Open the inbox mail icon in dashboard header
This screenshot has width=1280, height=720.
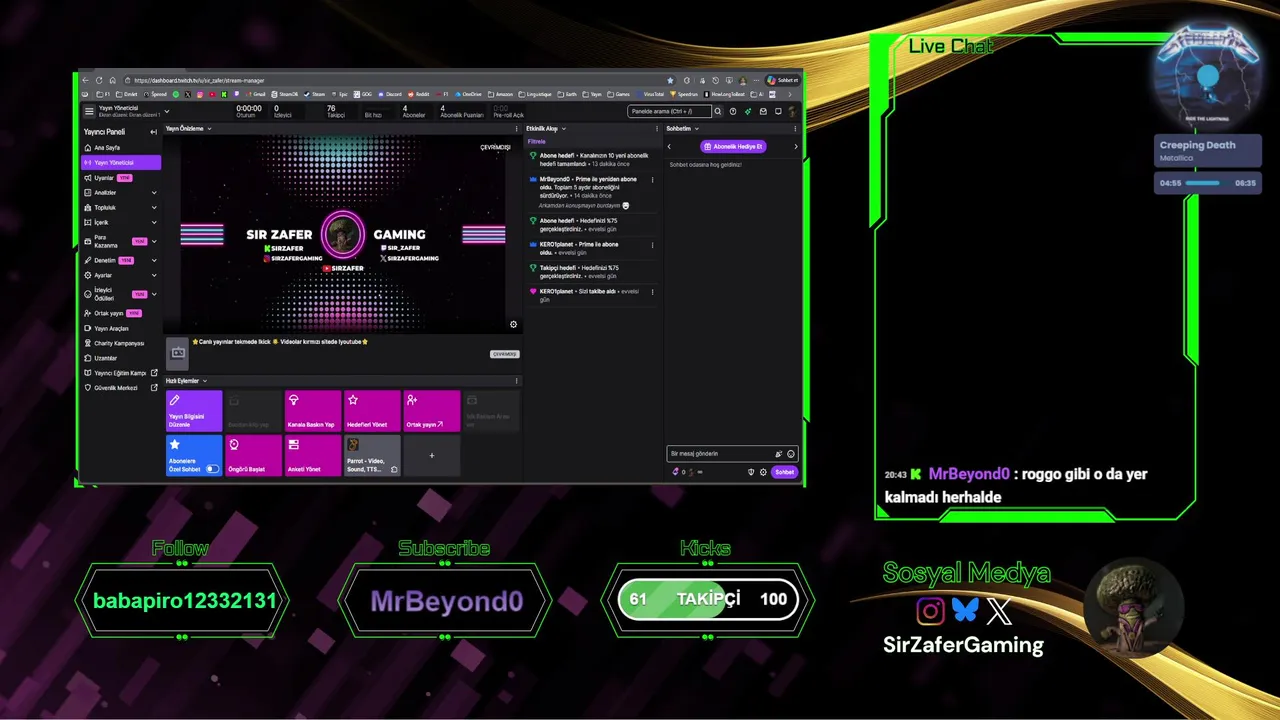click(763, 111)
